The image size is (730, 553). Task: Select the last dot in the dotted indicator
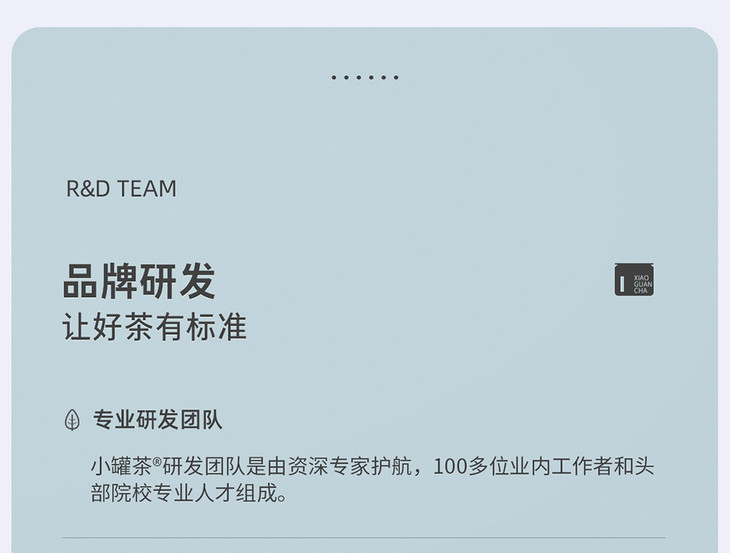396,77
